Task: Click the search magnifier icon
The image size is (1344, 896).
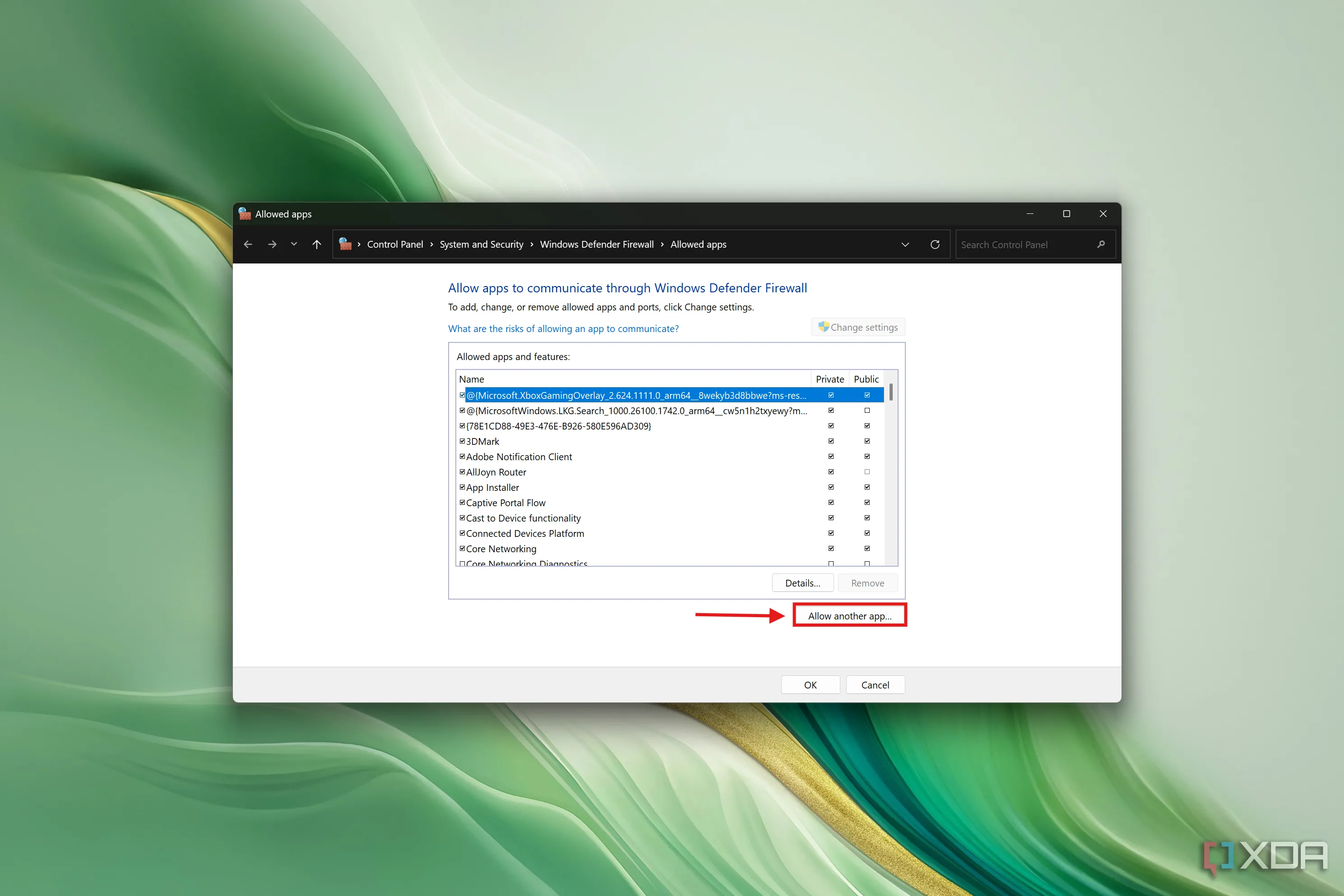Action: point(1100,245)
